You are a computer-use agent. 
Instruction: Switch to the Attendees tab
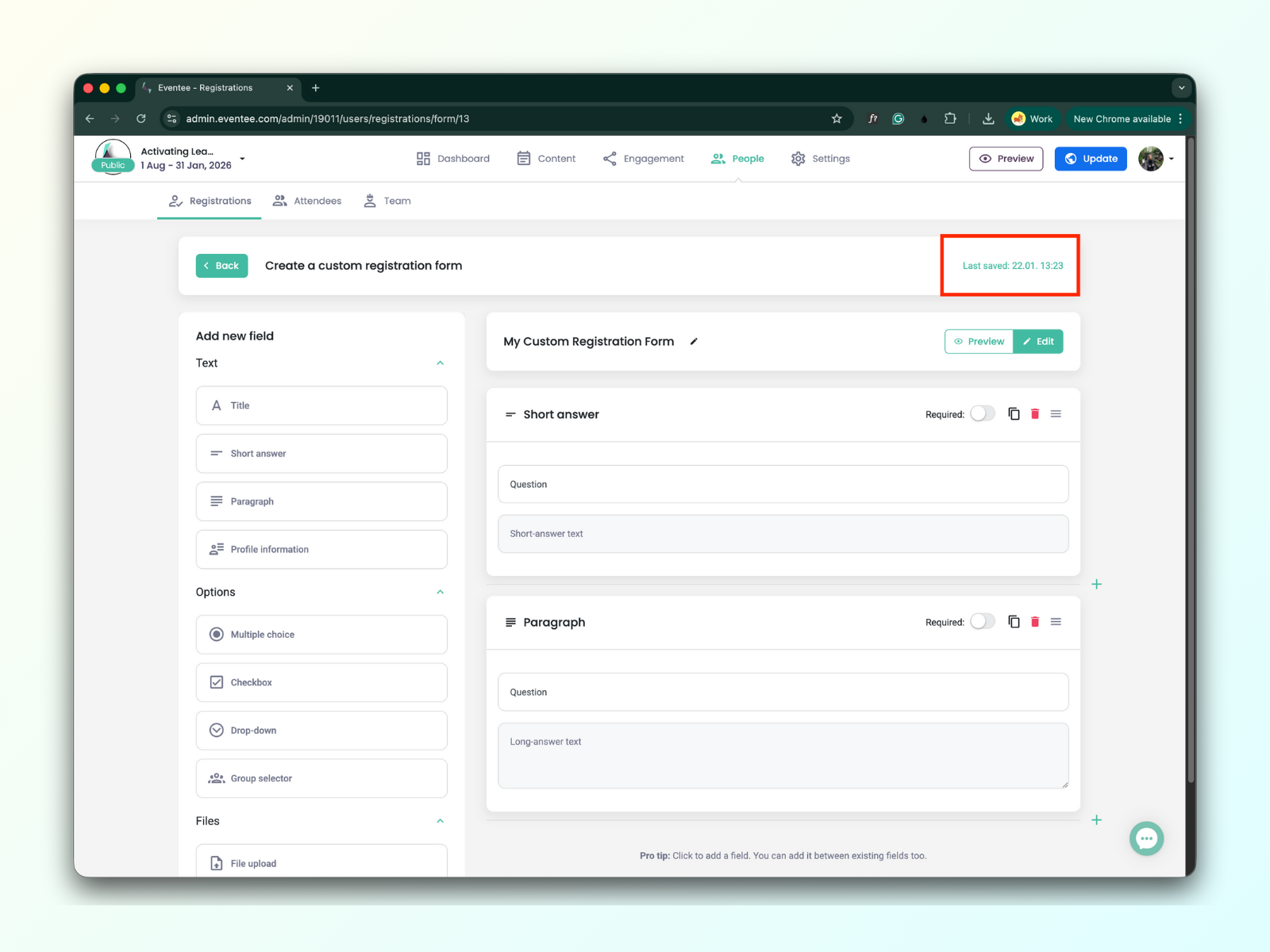pyautogui.click(x=307, y=202)
